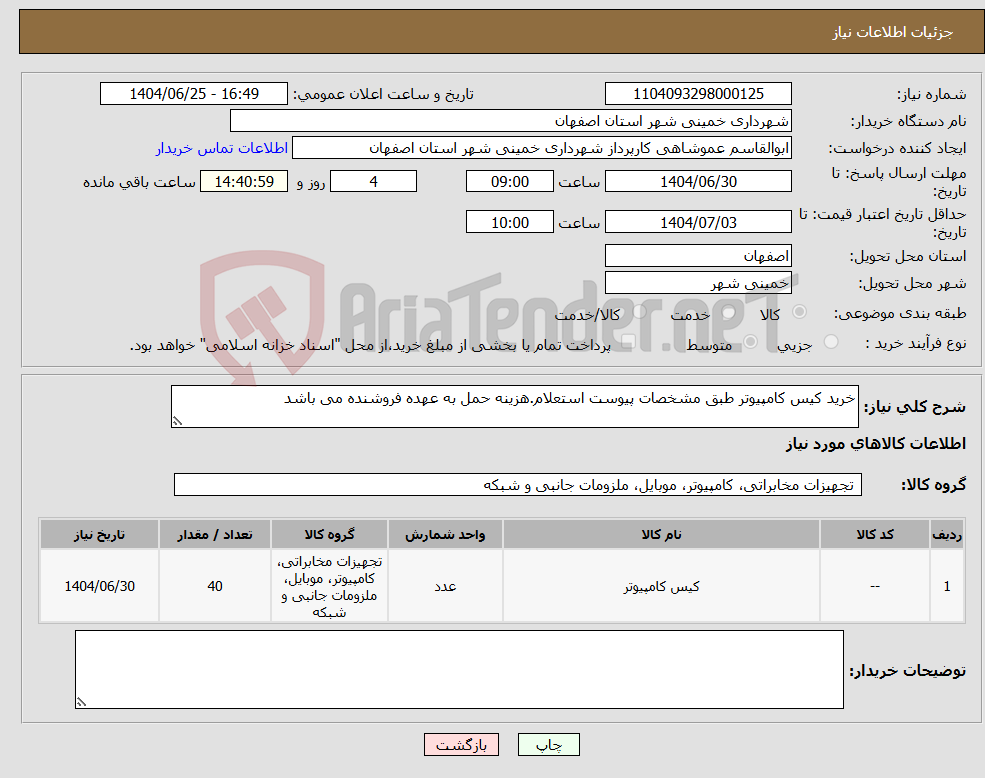Click the چاپ (Print) button
This screenshot has height=778, width=985.
pyautogui.click(x=546, y=744)
